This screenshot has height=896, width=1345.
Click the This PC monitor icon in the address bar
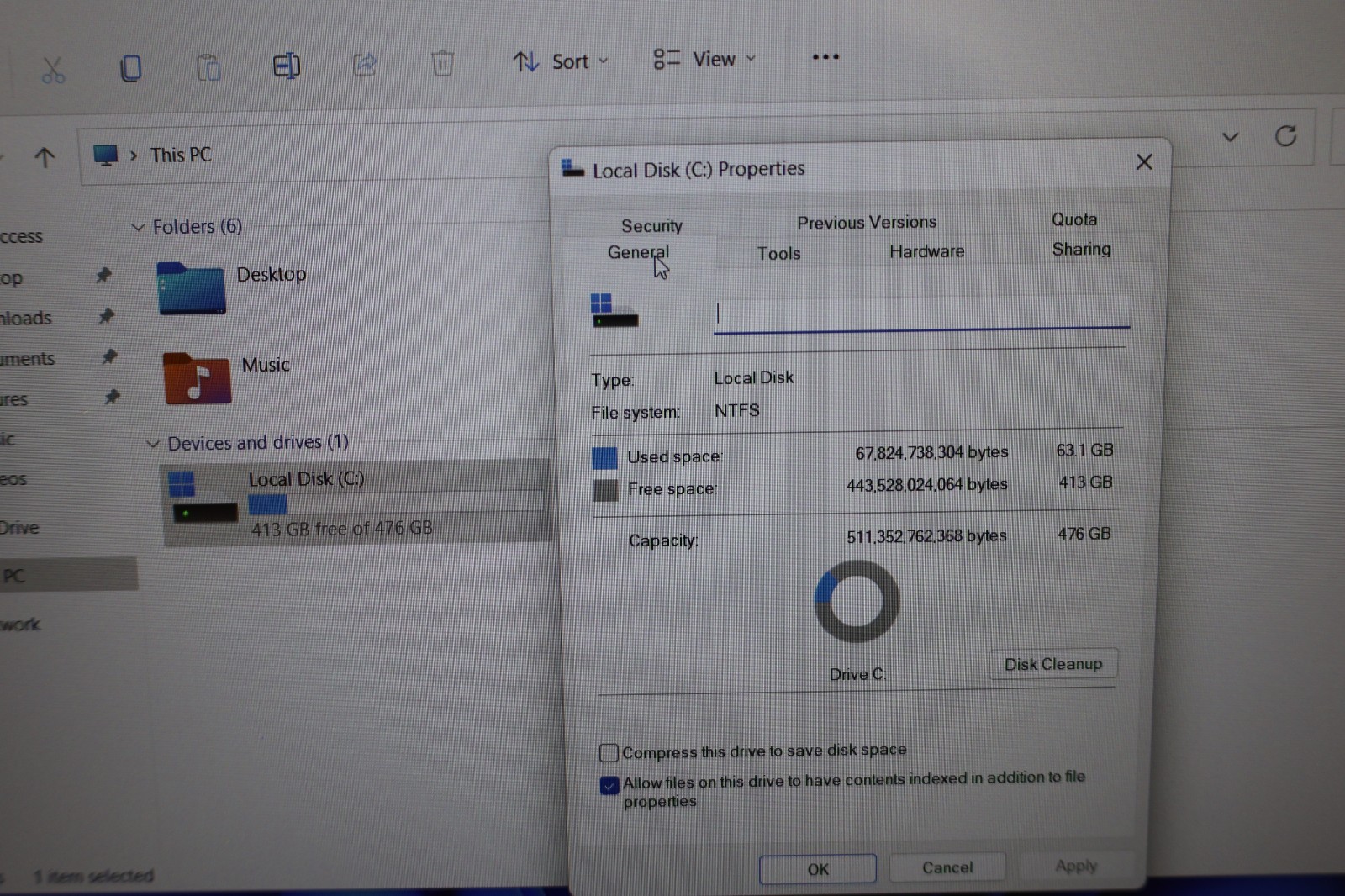click(x=105, y=155)
